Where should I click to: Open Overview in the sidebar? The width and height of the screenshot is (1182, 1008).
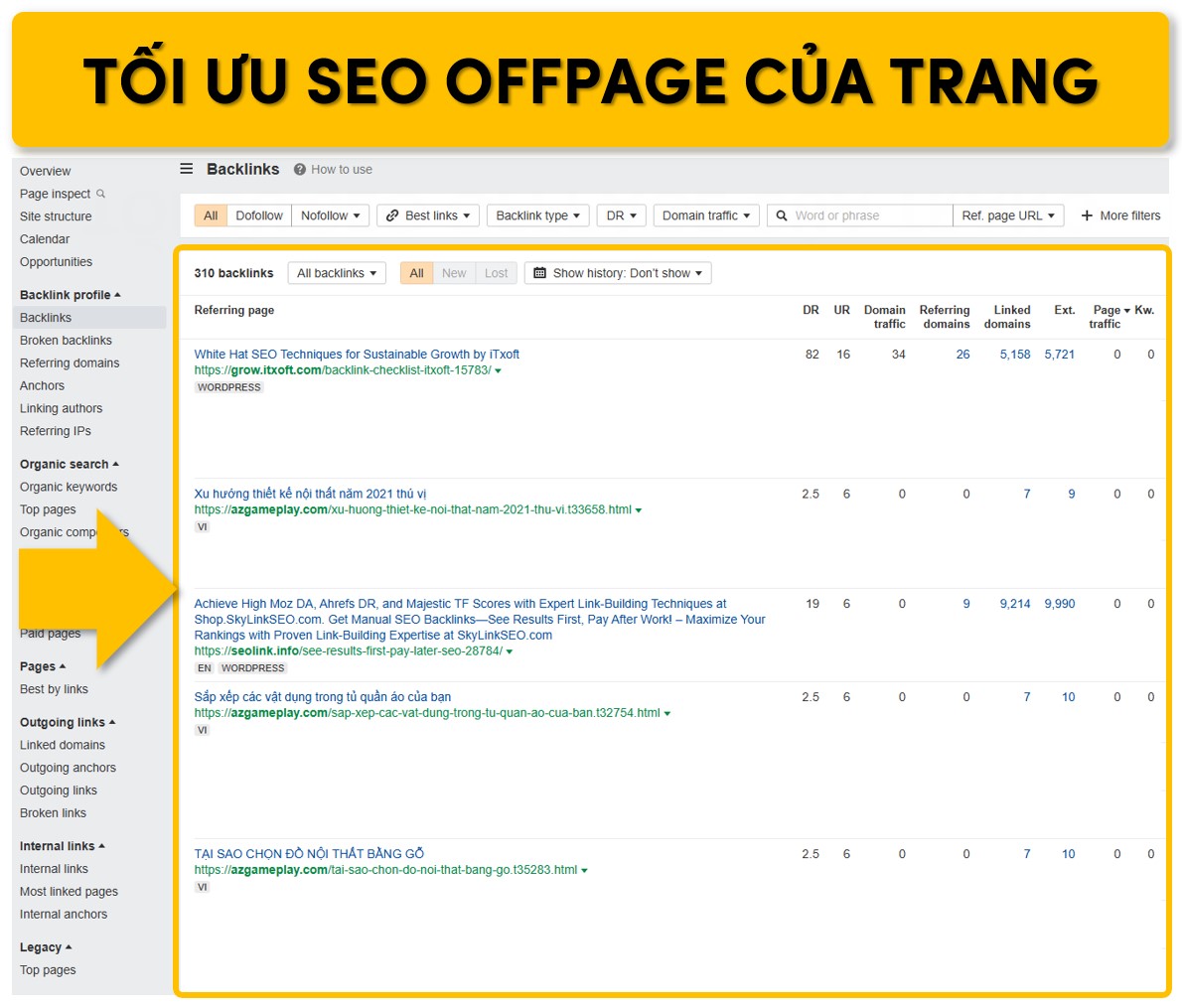(46, 171)
